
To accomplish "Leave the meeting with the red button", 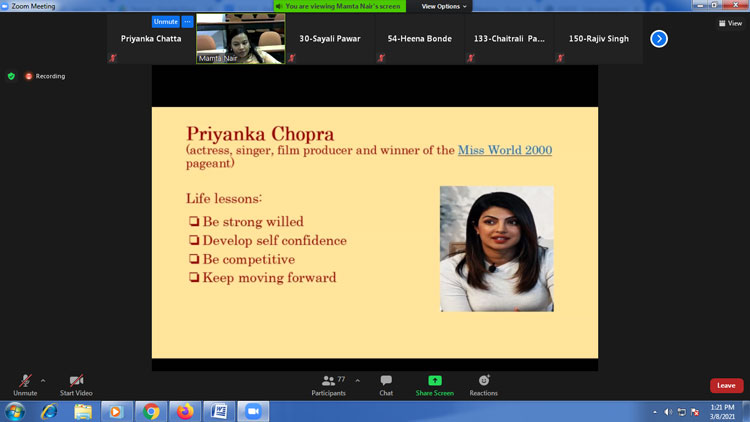I will (726, 385).
